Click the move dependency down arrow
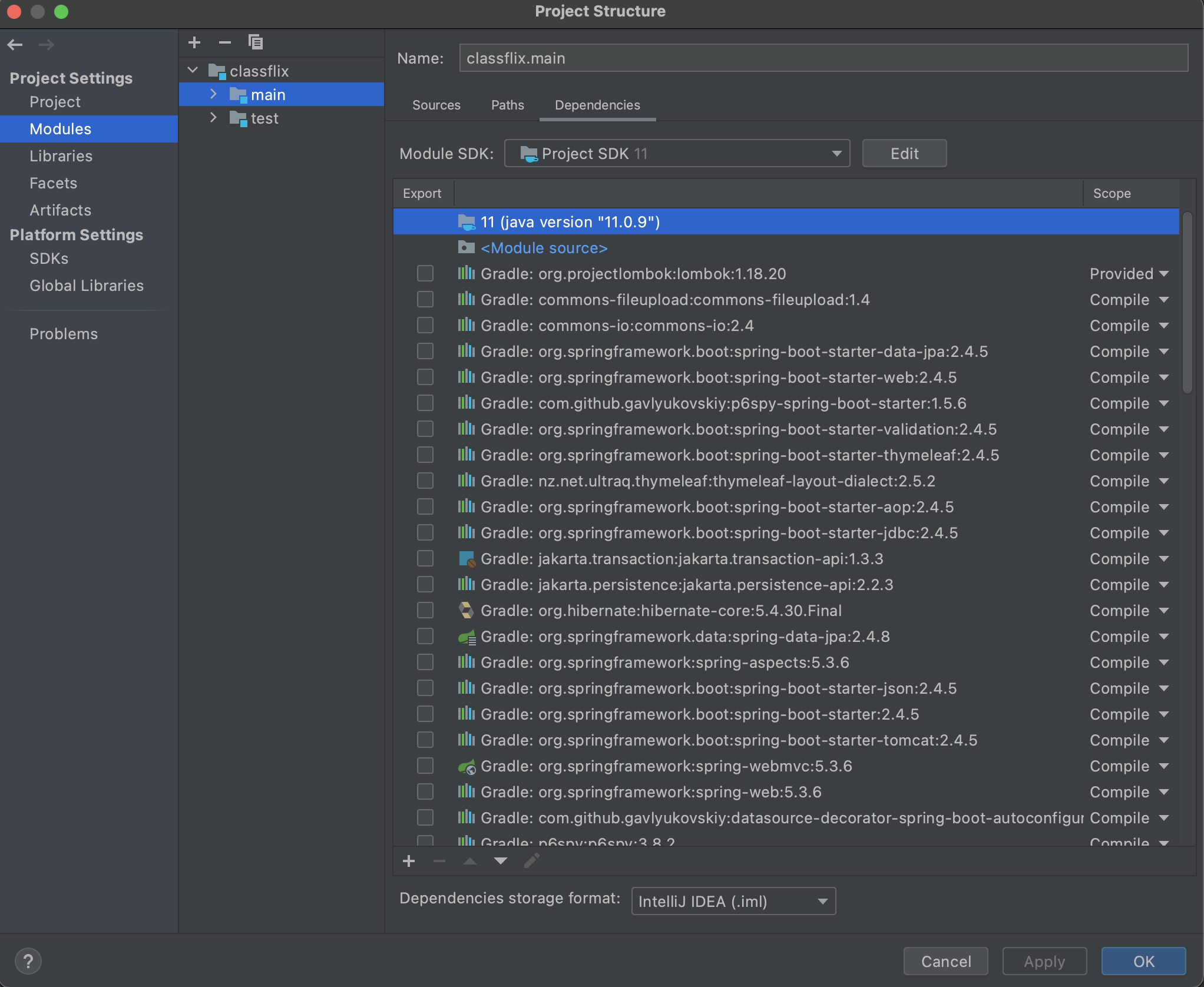1204x987 pixels. click(x=501, y=861)
